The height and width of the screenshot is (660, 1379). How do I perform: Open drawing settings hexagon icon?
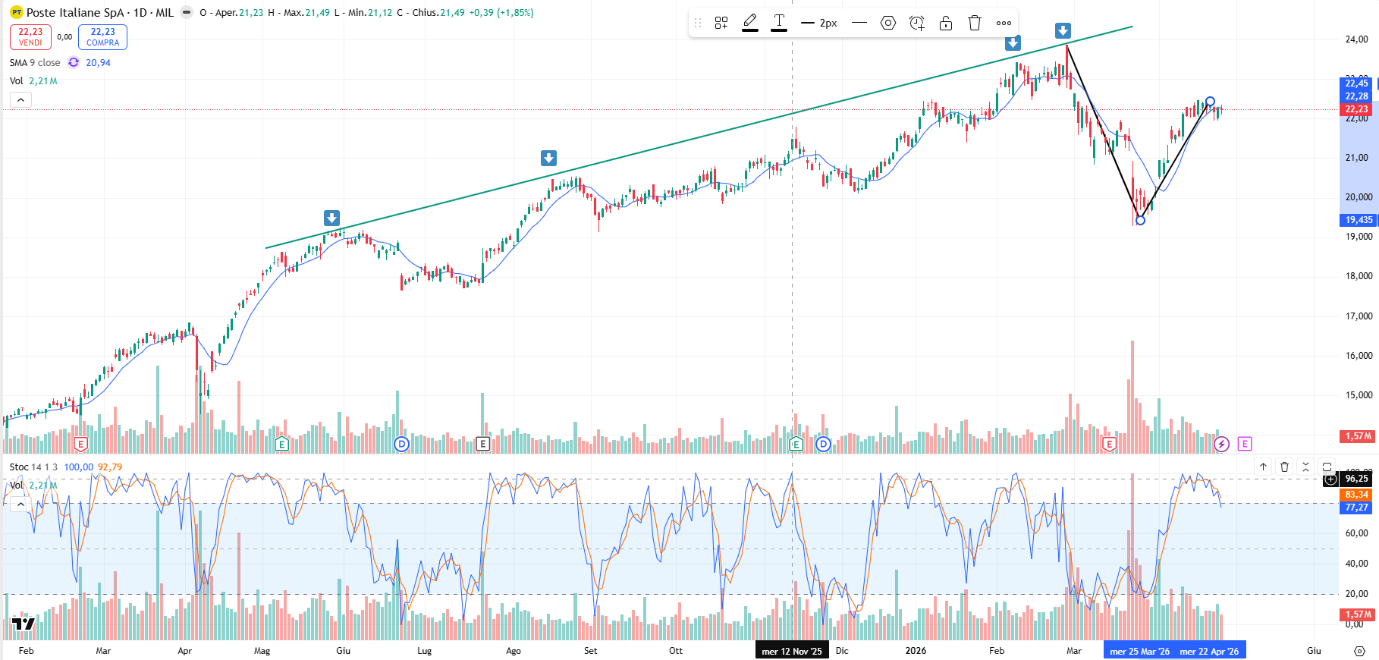887,23
